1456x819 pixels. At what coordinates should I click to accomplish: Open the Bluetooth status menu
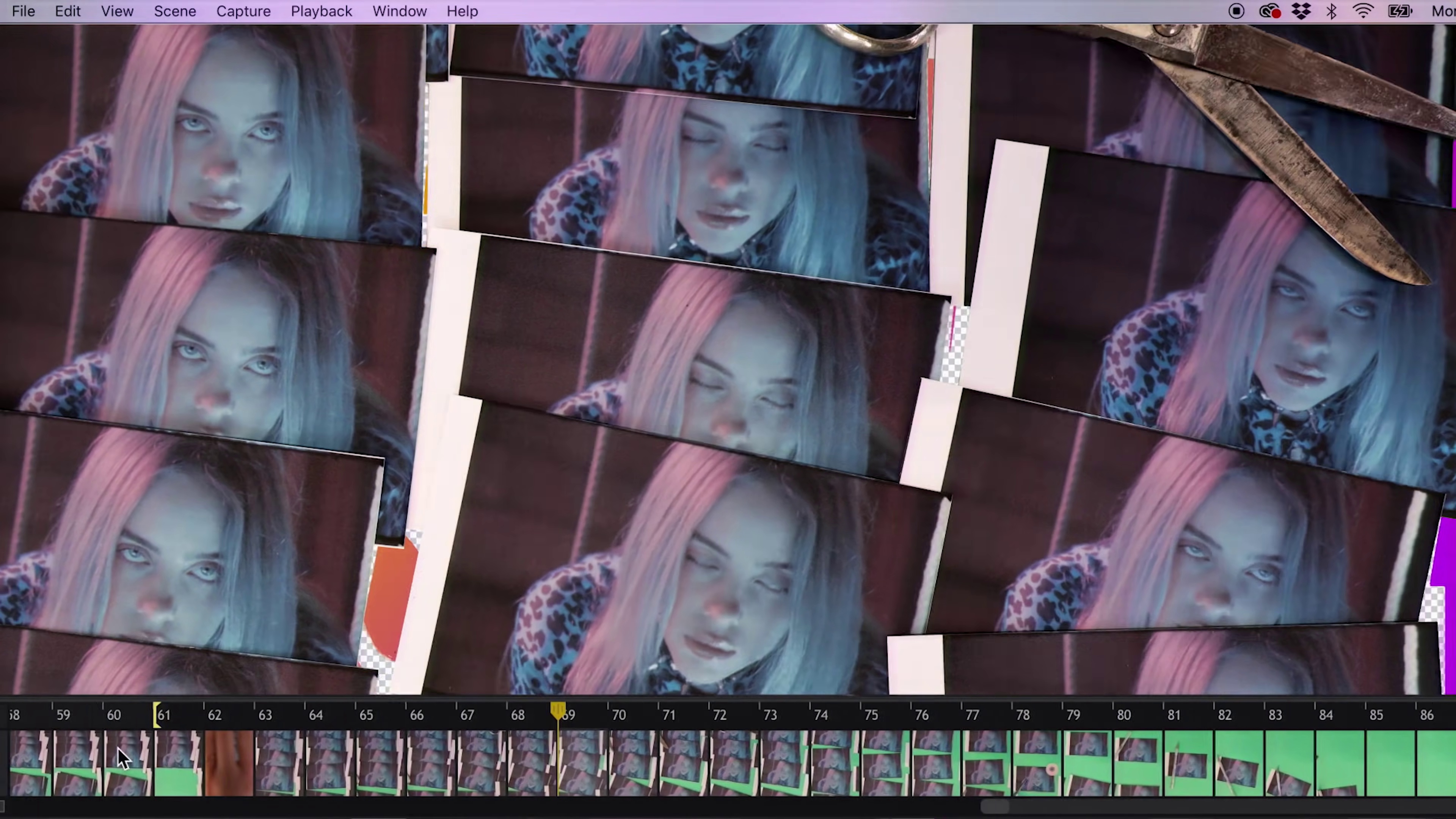(1331, 11)
